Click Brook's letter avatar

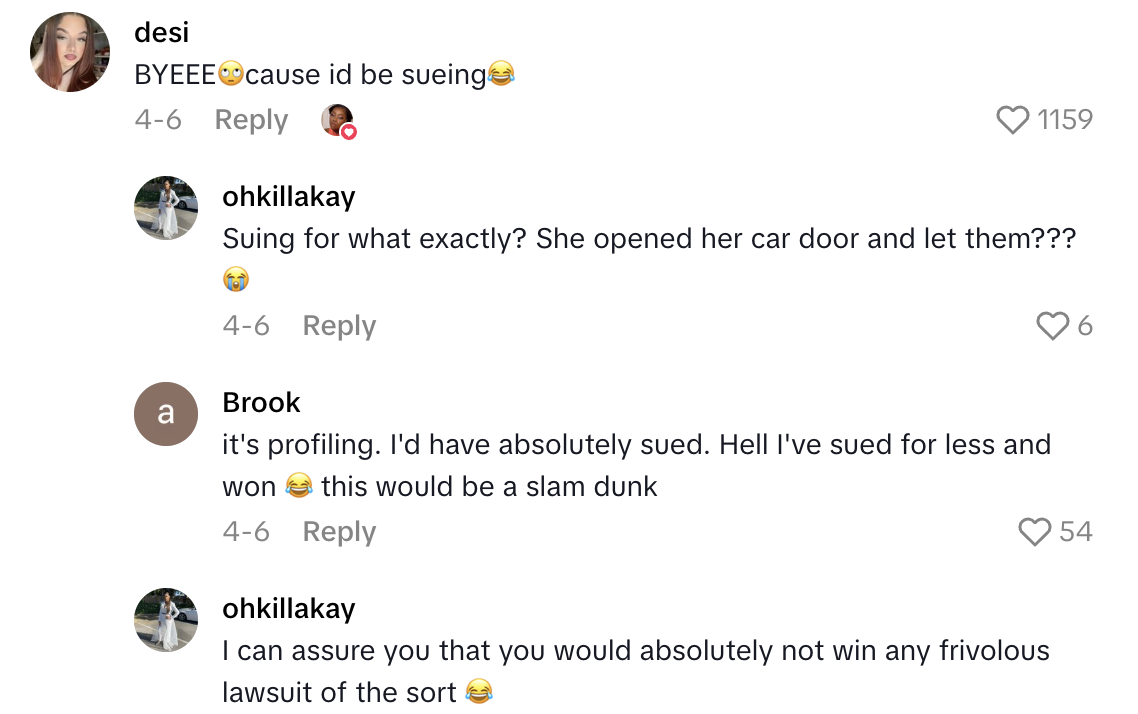pyautogui.click(x=165, y=413)
